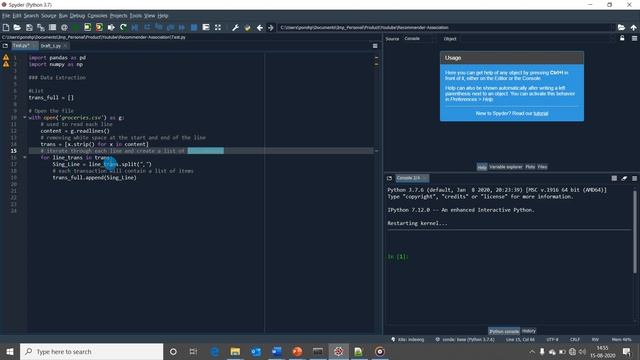
Task: Open File Explorer from the taskbar
Action: click(235, 351)
